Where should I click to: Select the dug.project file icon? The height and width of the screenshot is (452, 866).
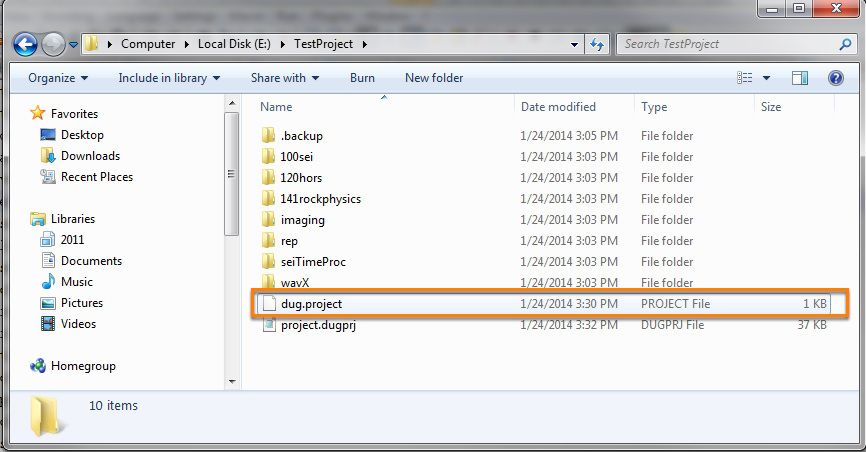269,303
